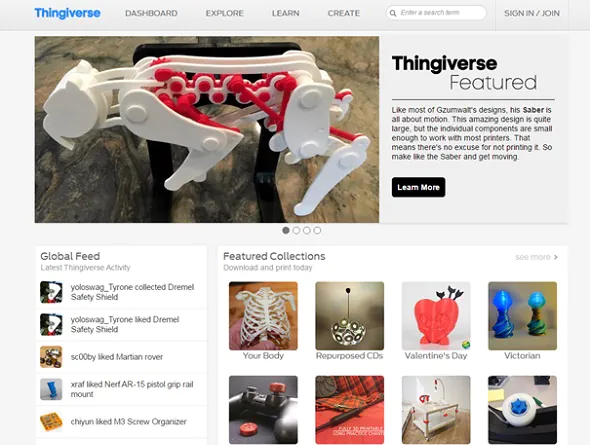
Task: Click the Sign In / Join link
Action: (532, 13)
